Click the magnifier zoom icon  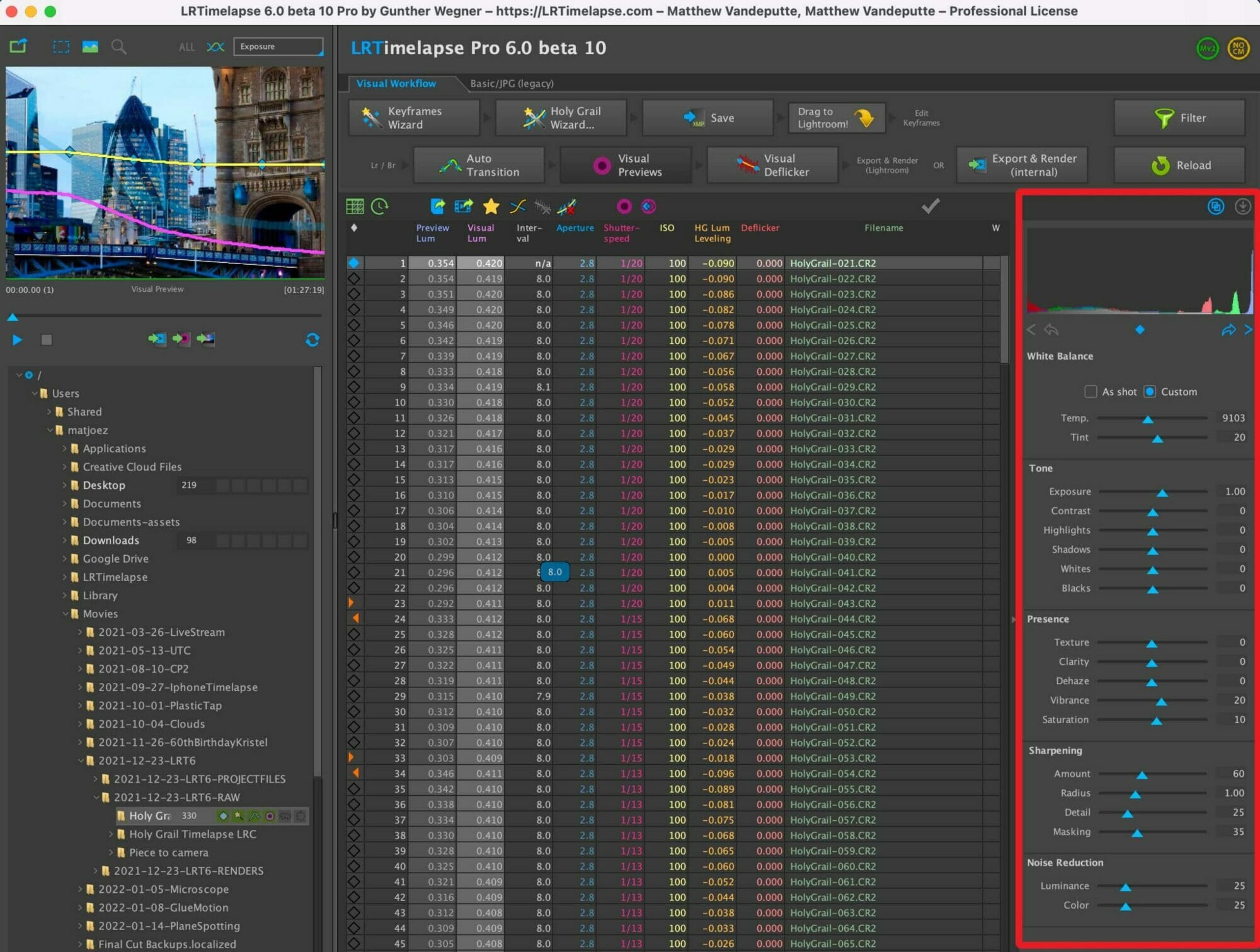118,47
